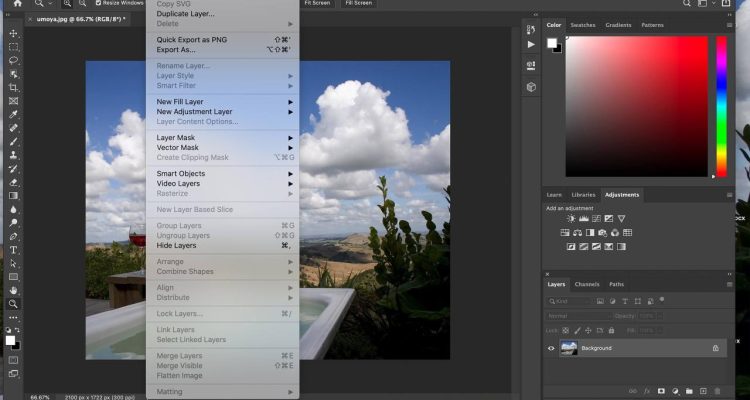
Task: Choose Hide Layers from the menu
Action: 176,245
